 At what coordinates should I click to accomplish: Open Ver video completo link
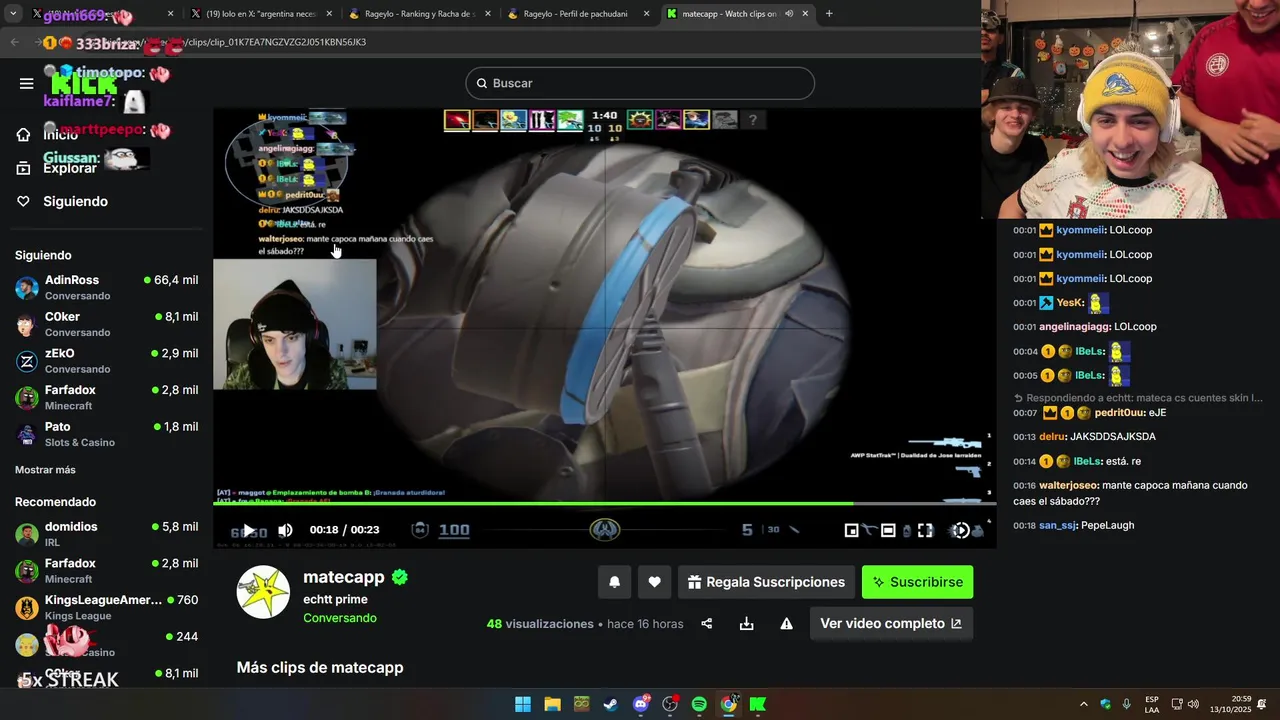[x=891, y=623]
